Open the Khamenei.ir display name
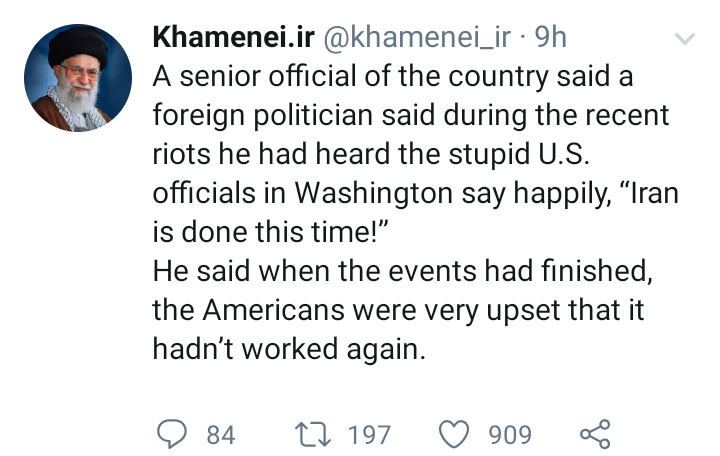 point(234,37)
